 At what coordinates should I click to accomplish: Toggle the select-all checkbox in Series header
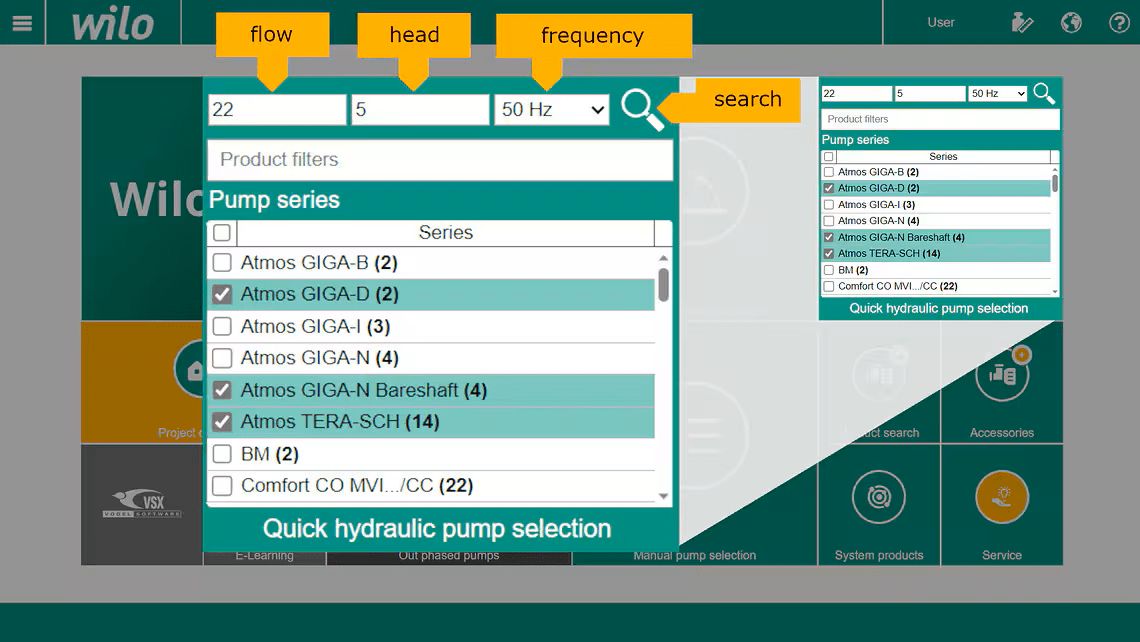222,233
